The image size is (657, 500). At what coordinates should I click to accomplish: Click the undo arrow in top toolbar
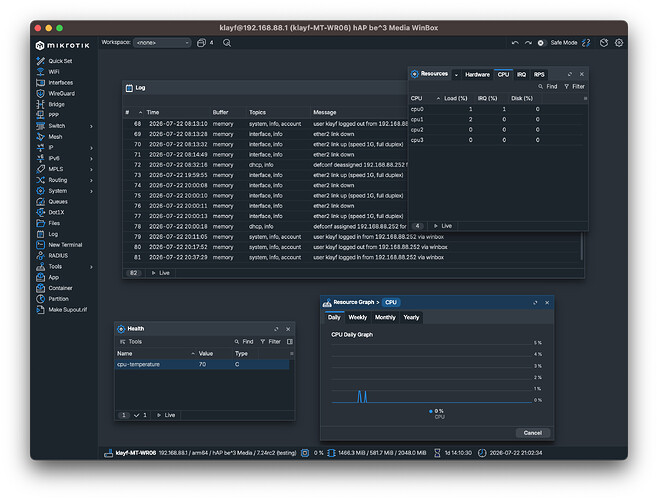(515, 43)
